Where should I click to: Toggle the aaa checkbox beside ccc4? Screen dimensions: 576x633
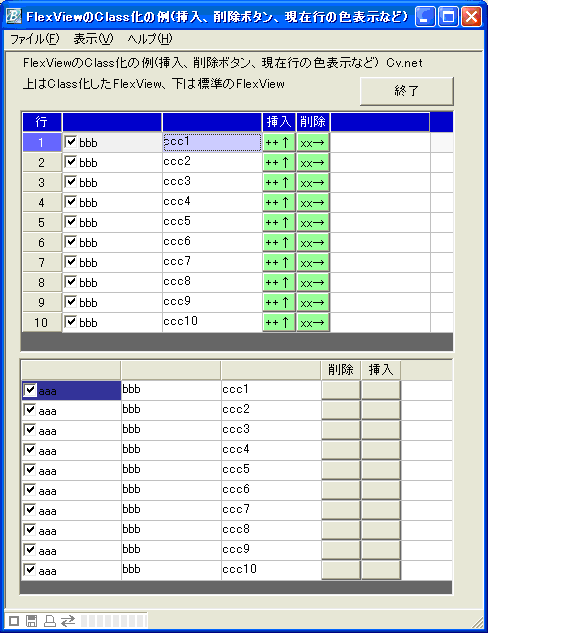click(x=30, y=450)
